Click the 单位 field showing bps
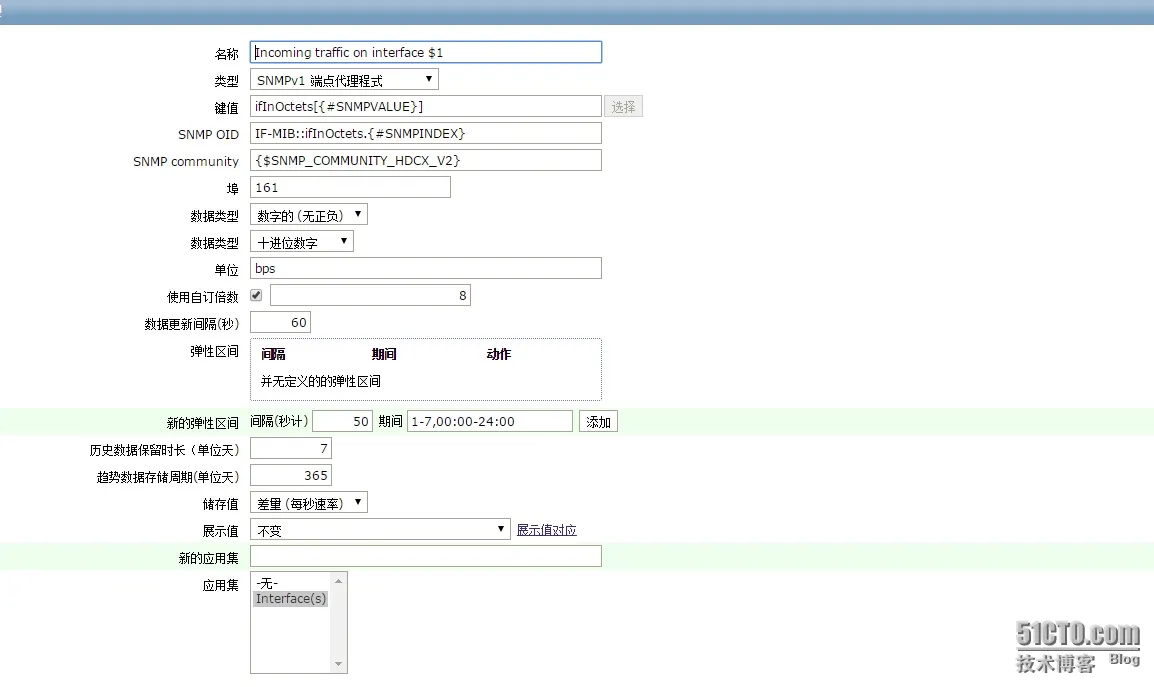Image resolution: width=1154 pixels, height=687 pixels. pos(425,268)
